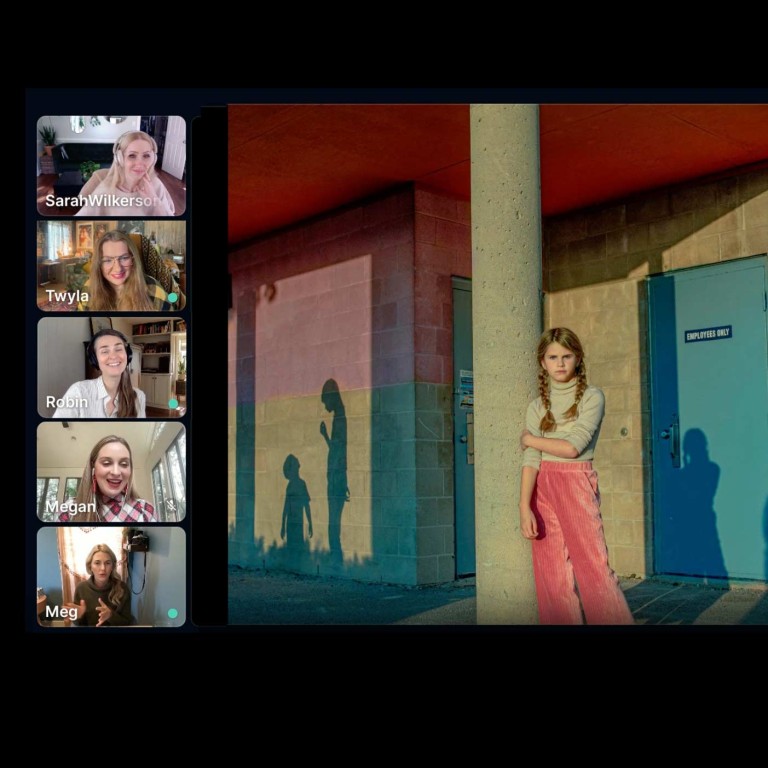
Task: Select Sarah Wilkerson's video tile
Action: coord(111,166)
